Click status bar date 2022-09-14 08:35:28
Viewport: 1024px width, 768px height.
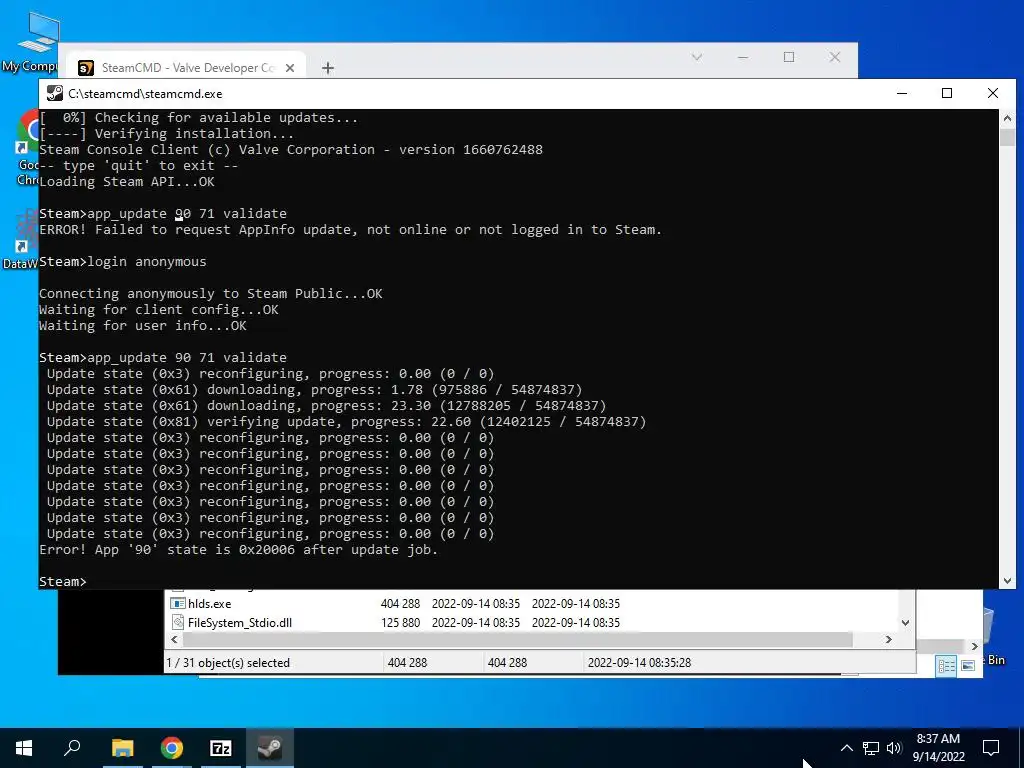pos(639,662)
